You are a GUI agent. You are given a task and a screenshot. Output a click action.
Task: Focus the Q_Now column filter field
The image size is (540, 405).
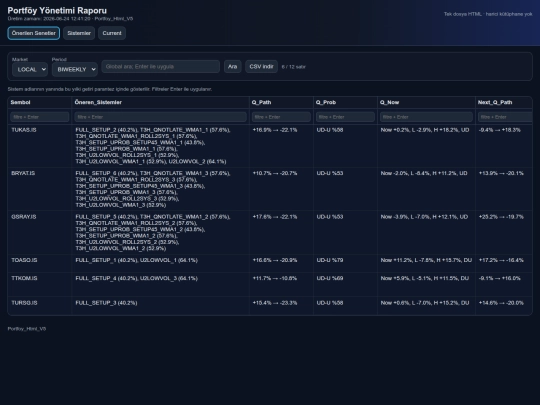click(x=426, y=117)
